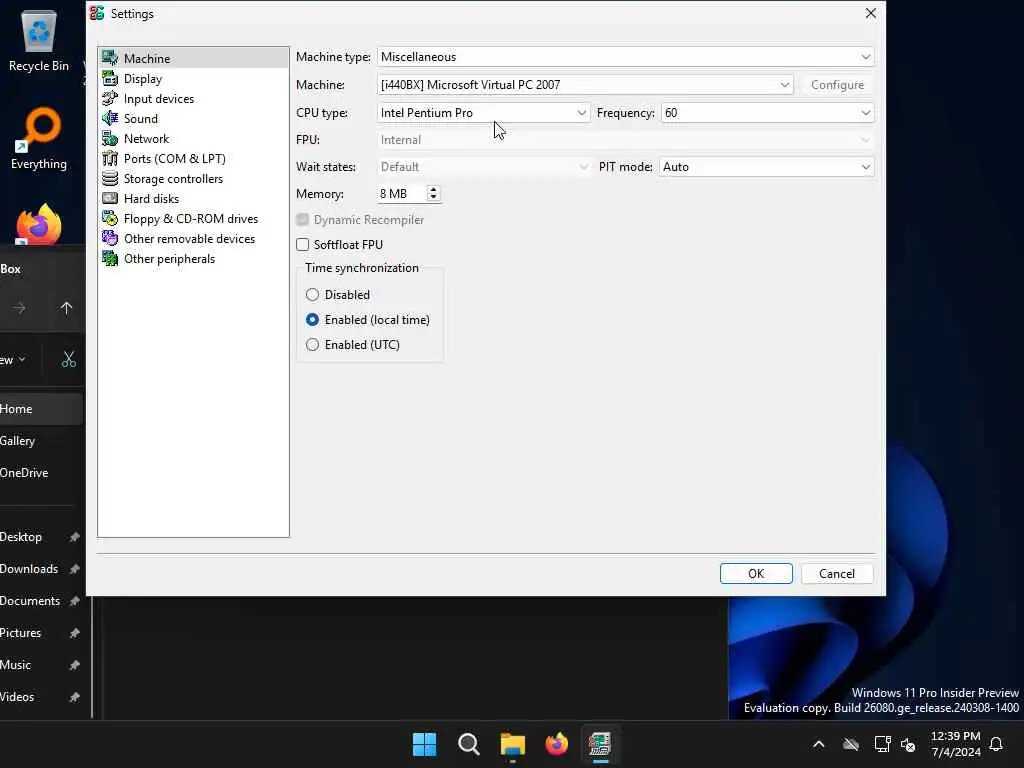Screen dimensions: 1024x768
Task: Open Downloads quick access folder
Action: 40,569
